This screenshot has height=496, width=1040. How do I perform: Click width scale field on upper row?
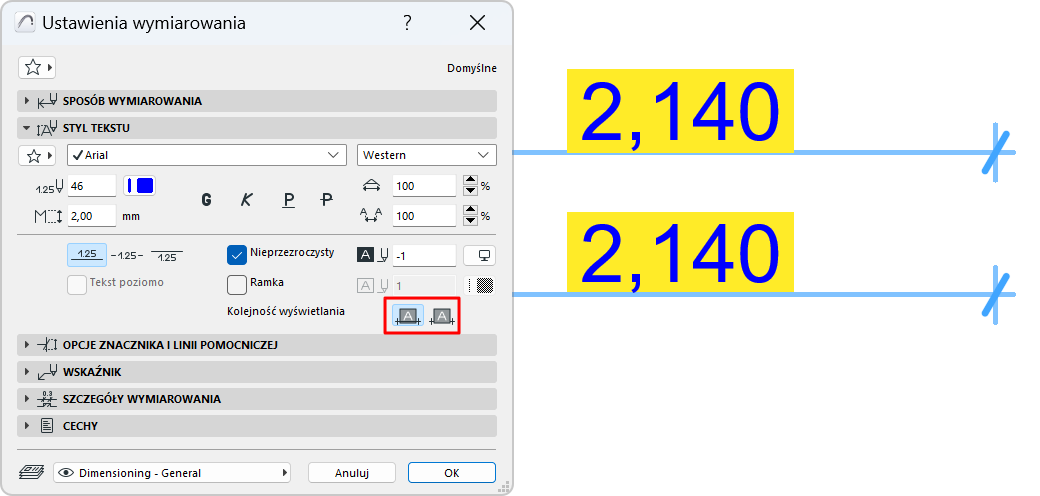point(424,186)
